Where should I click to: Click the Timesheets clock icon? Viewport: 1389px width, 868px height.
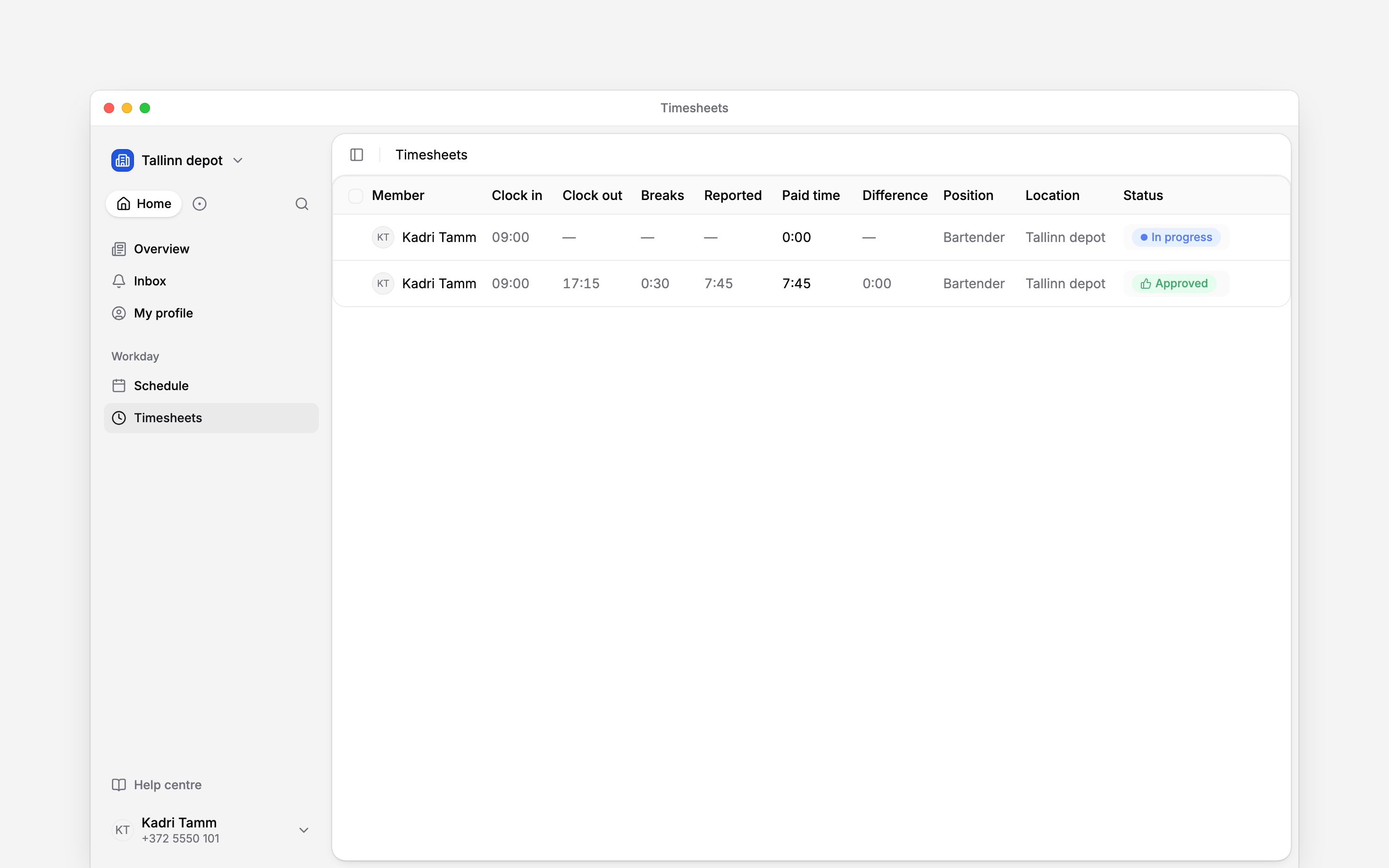tap(119, 418)
